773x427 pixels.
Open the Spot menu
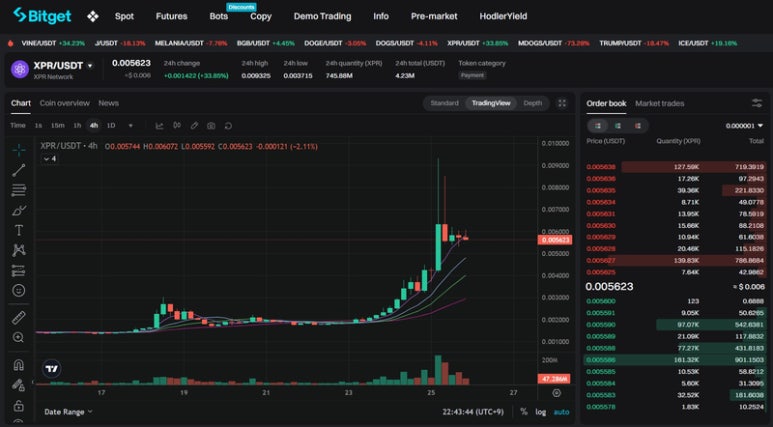point(124,16)
